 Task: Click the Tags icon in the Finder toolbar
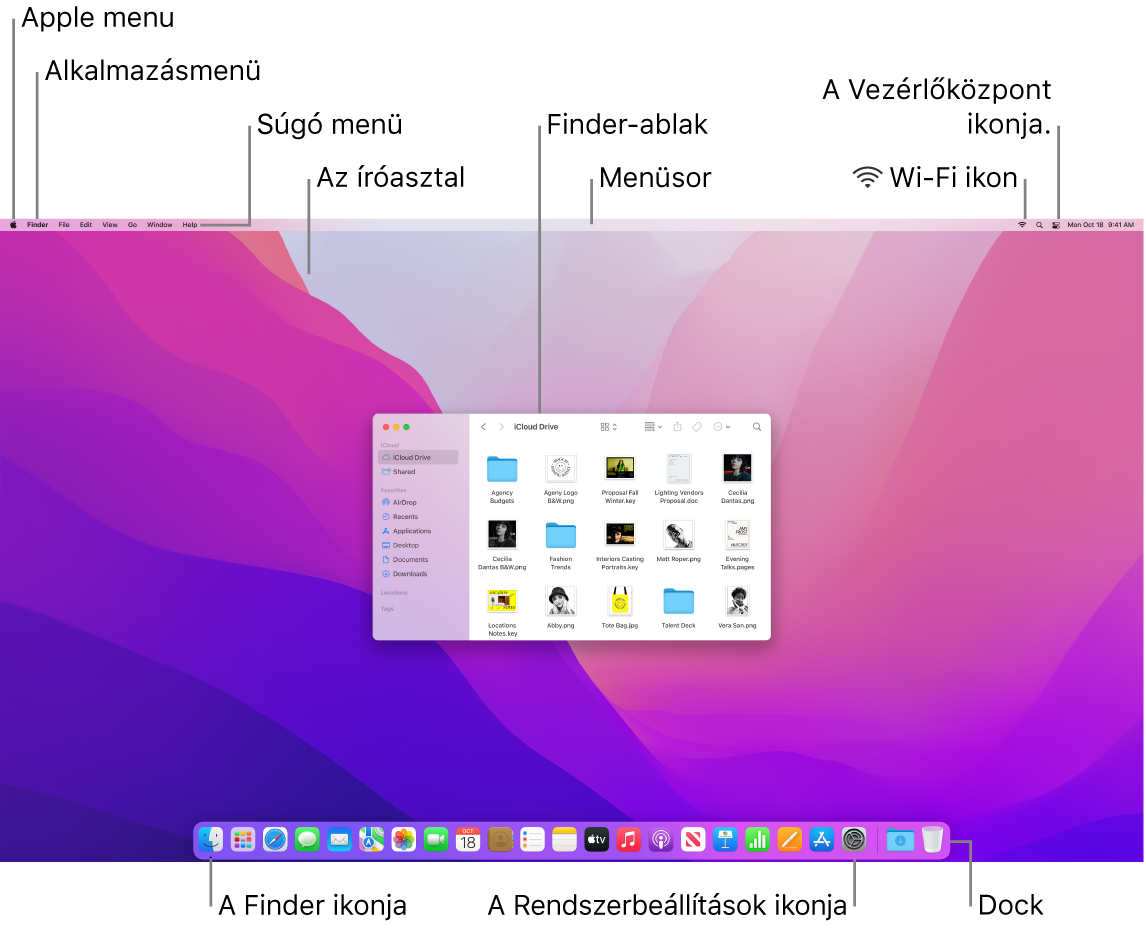(697, 427)
